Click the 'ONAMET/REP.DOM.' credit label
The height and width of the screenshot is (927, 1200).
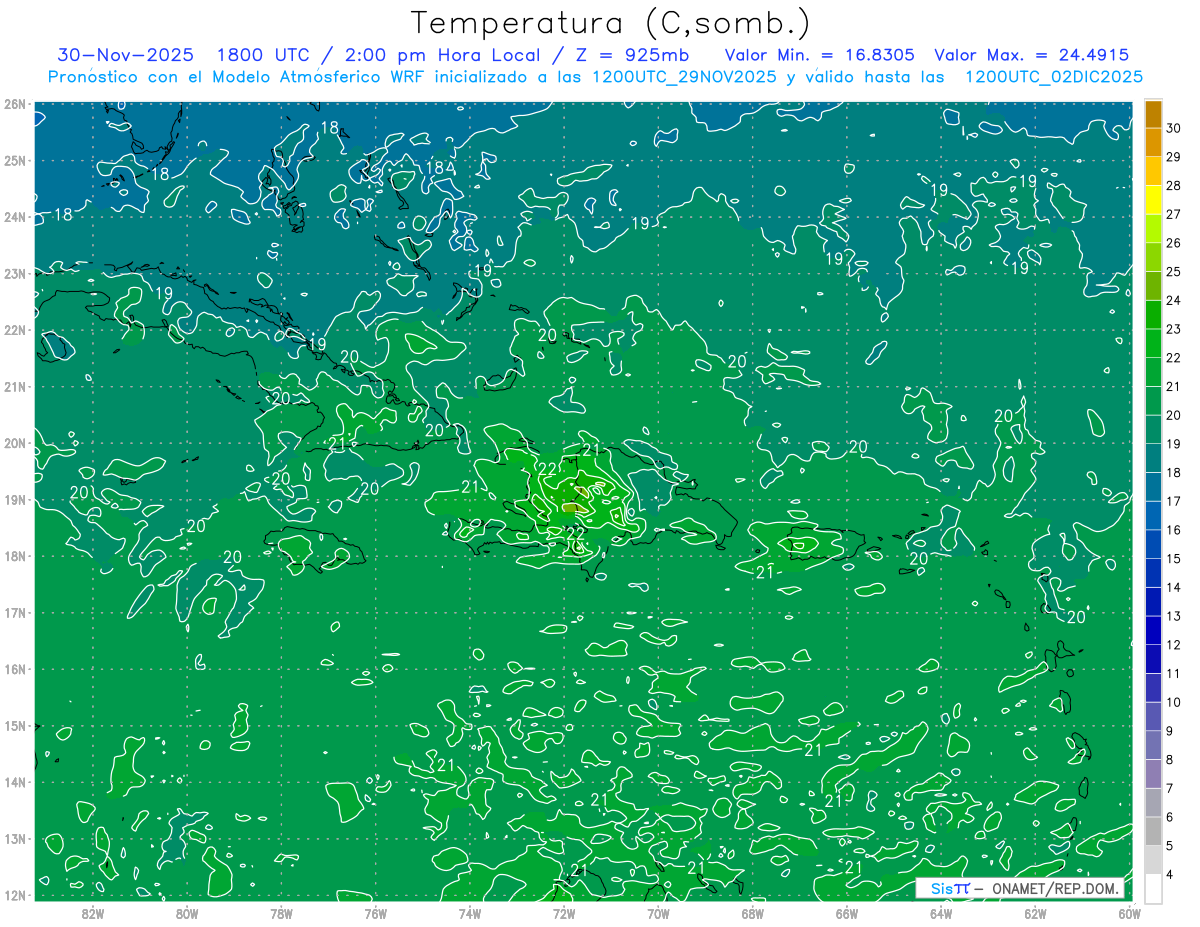[1056, 888]
